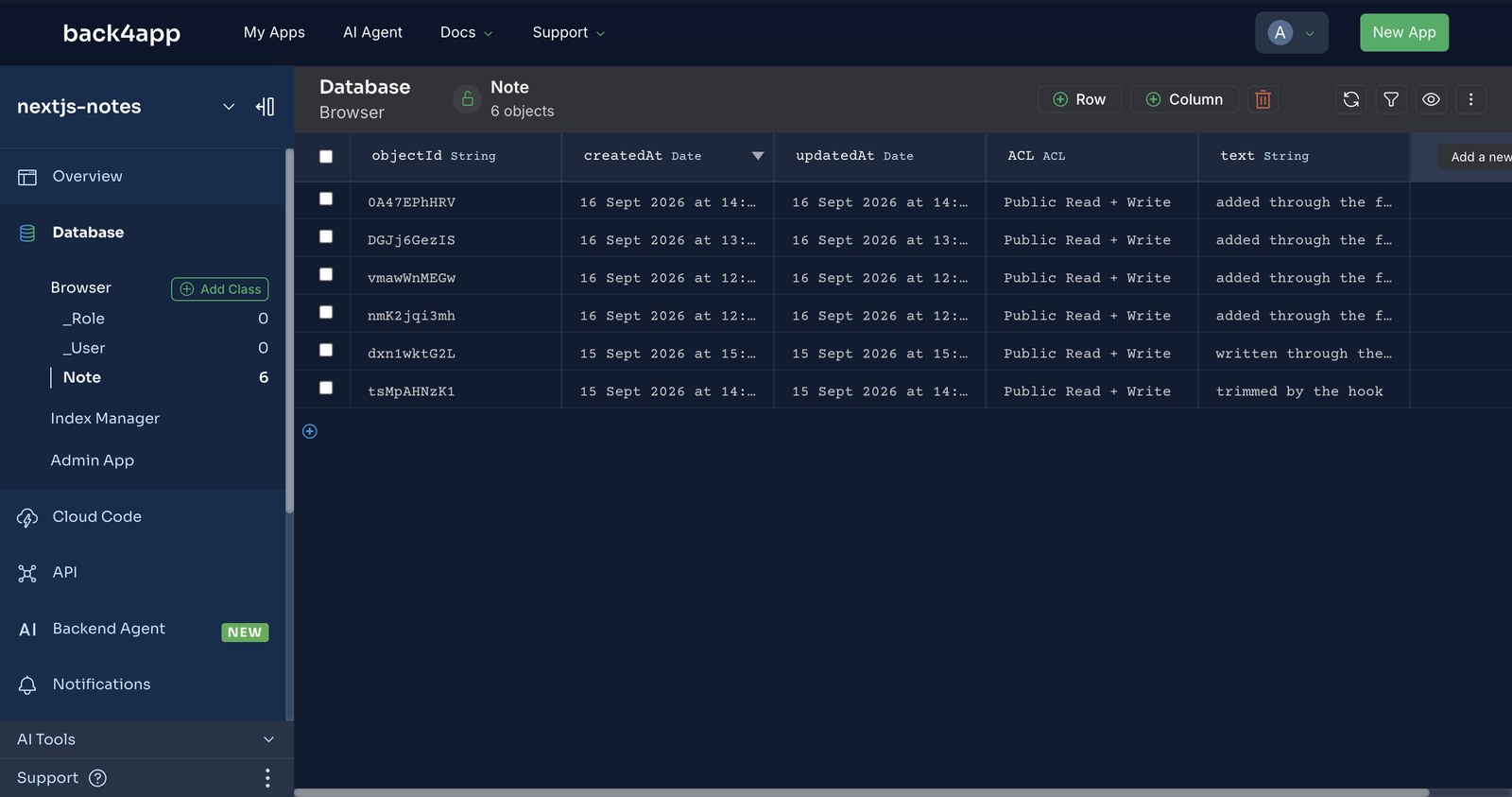Open the Support dropdown in top navigation
The height and width of the screenshot is (797, 1512).
[x=568, y=32]
